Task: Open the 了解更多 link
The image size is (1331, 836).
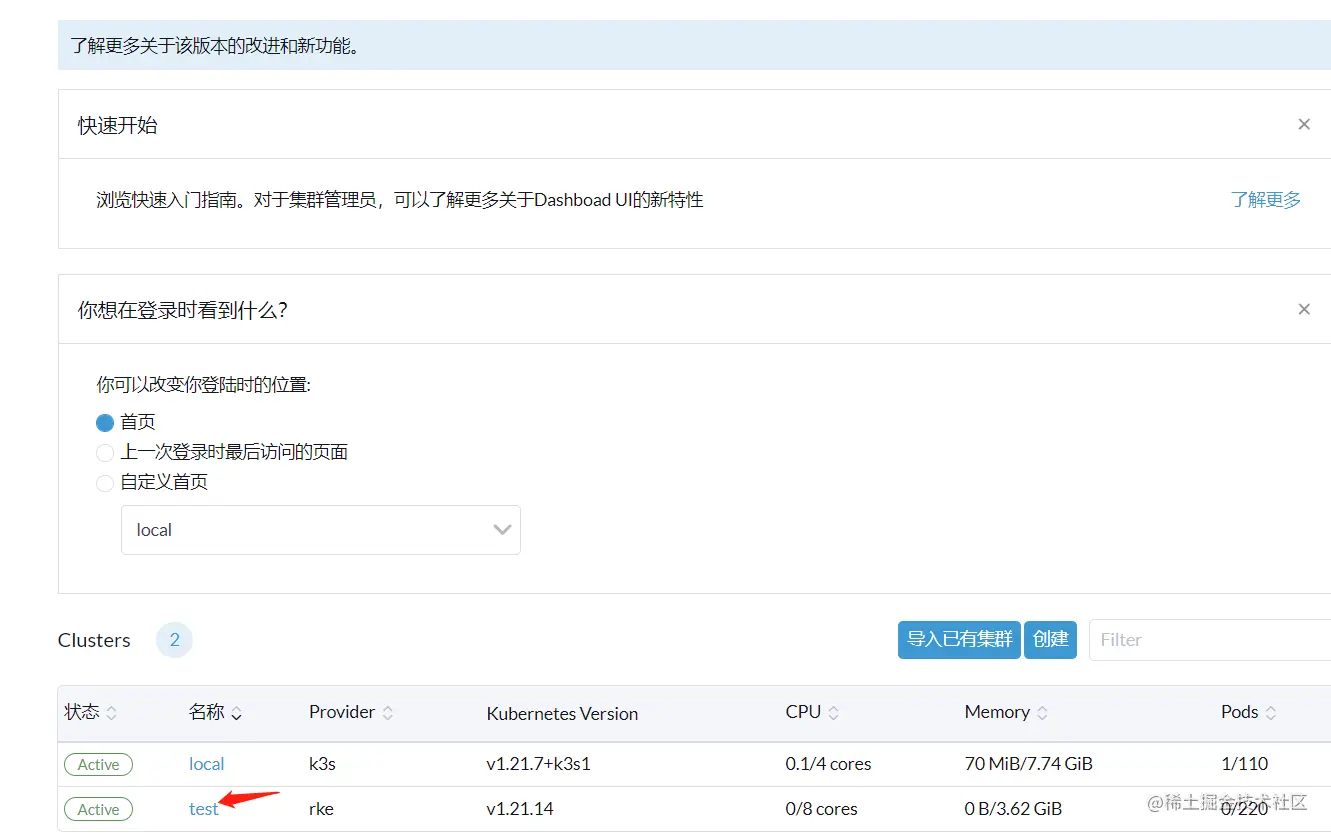Action: 1266,200
